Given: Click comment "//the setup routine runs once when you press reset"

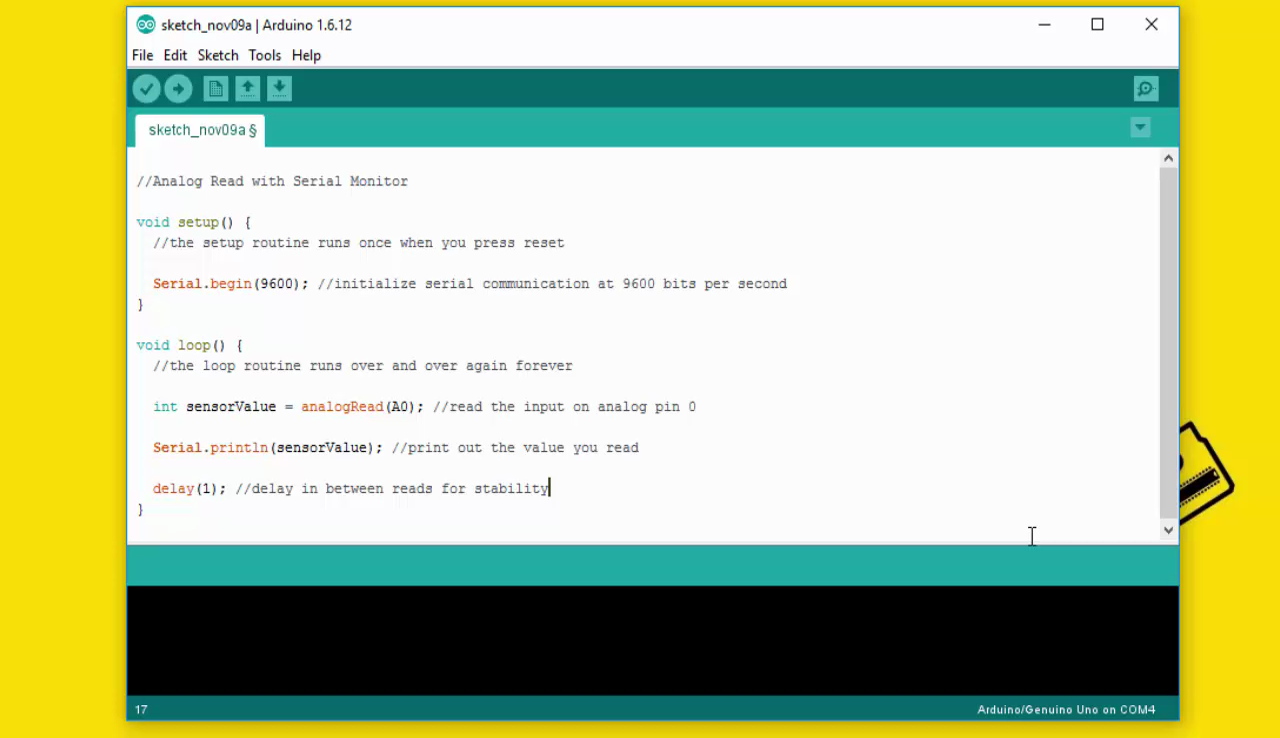Looking at the screenshot, I should coord(359,243).
